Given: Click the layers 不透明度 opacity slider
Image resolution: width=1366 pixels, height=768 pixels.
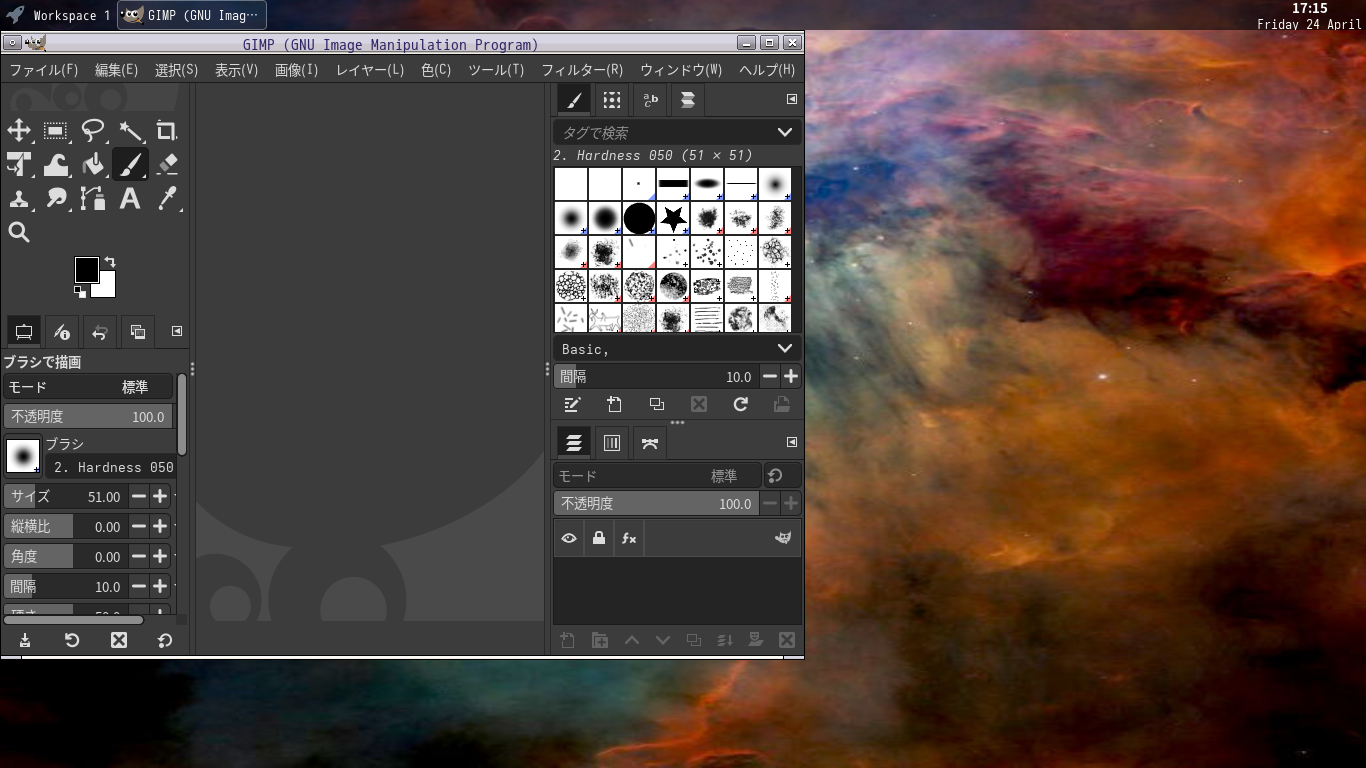Looking at the screenshot, I should pos(656,503).
